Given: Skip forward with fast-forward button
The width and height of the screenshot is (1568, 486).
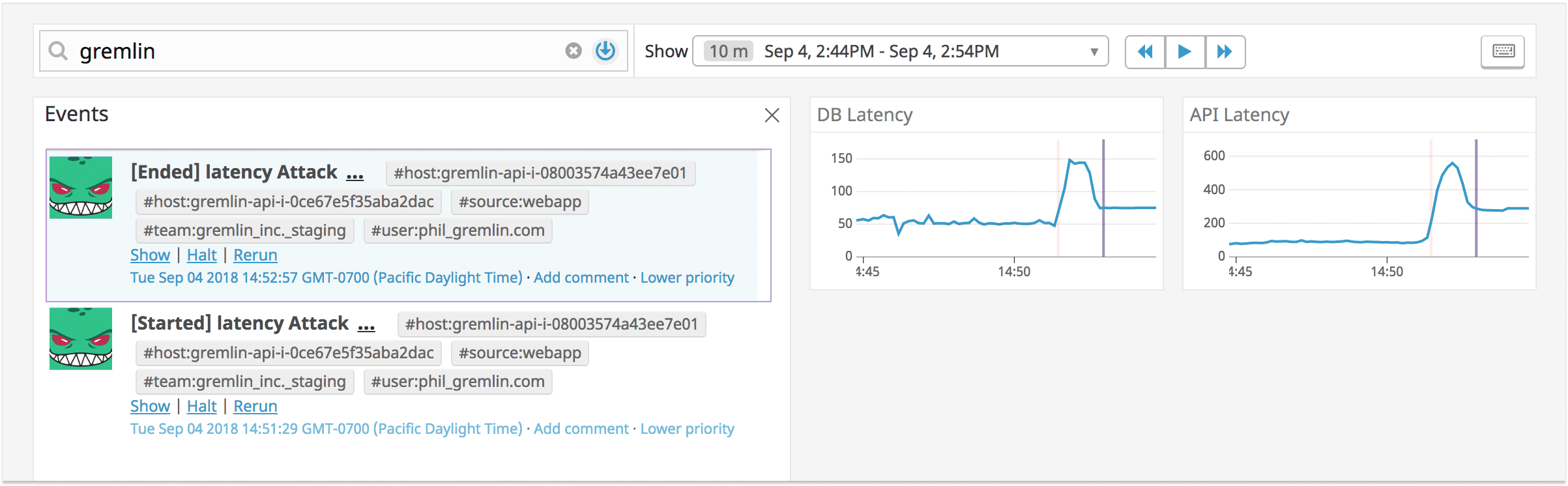Looking at the screenshot, I should coord(1225,51).
